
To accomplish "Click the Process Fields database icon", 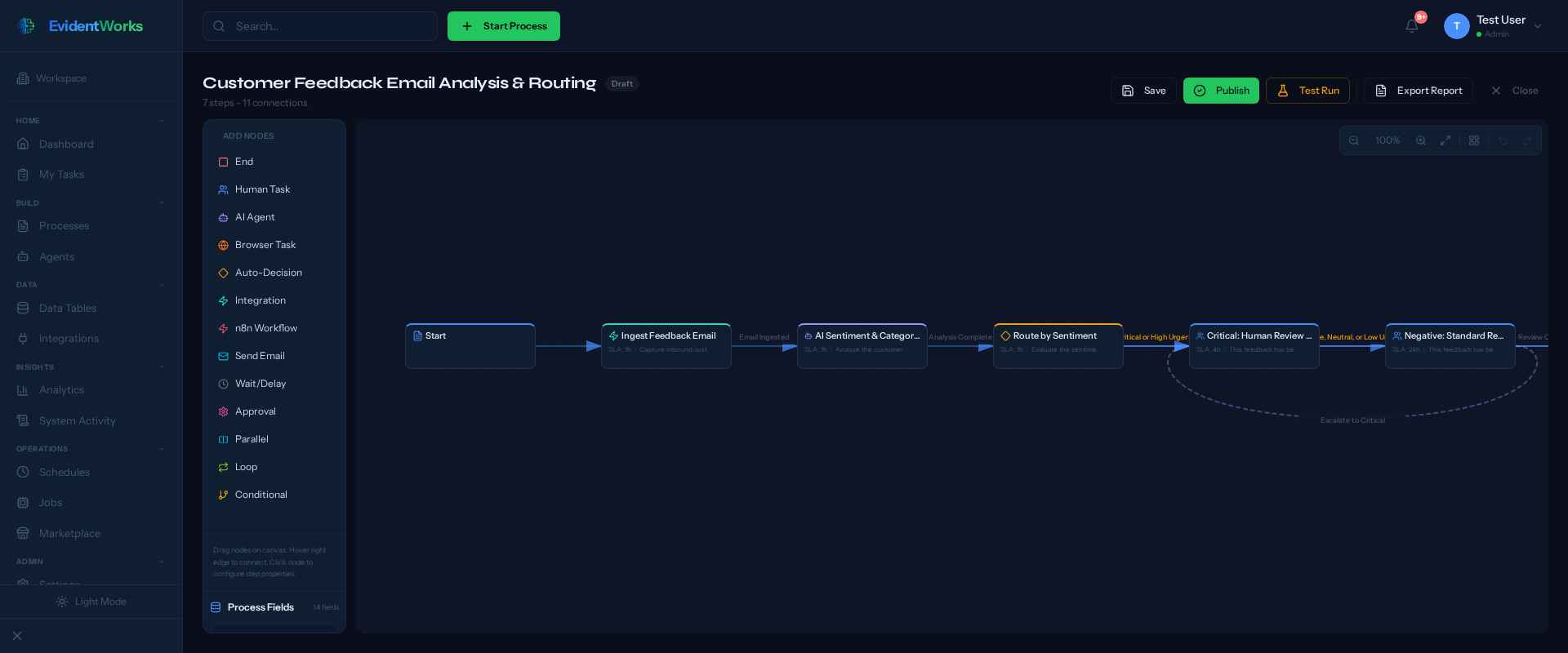I will point(216,607).
